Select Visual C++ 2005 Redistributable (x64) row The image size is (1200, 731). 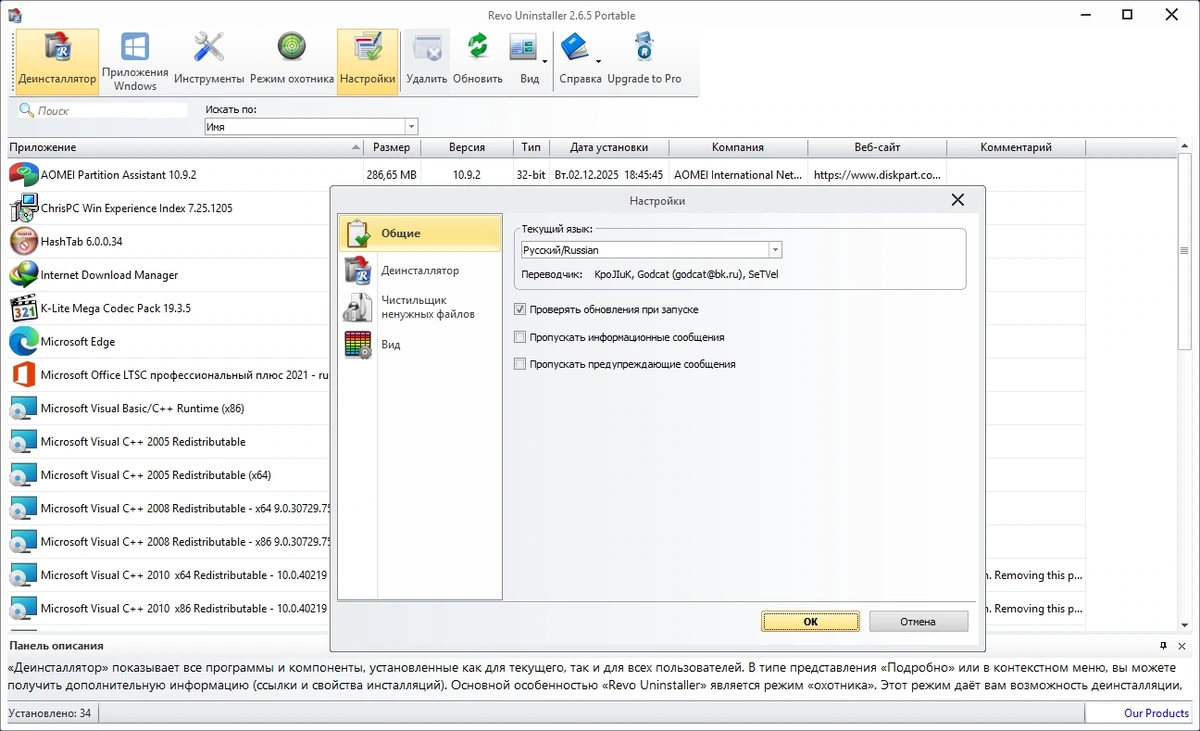point(169,475)
